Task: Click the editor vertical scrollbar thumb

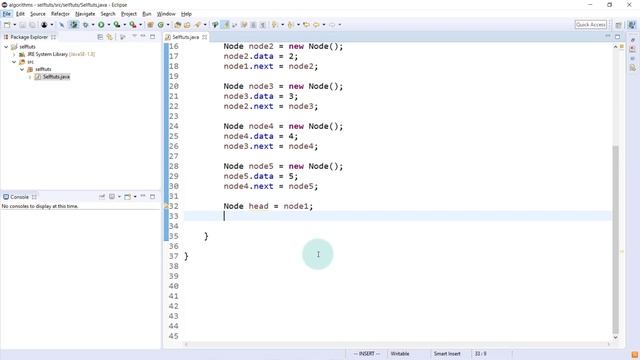Action: point(616,240)
